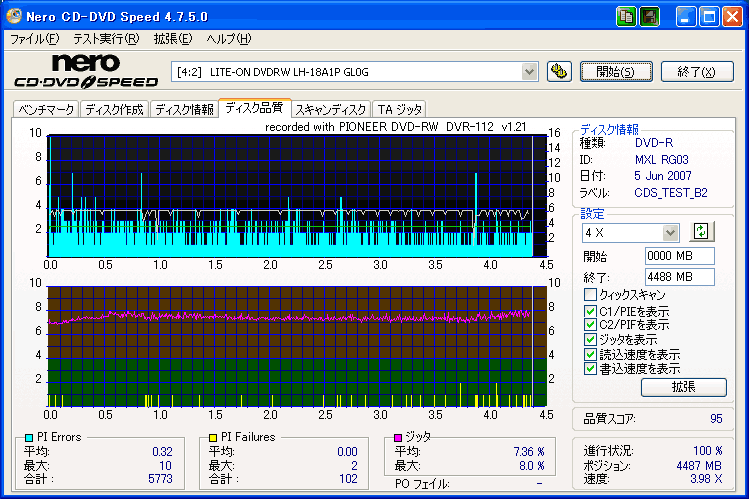The height and width of the screenshot is (499, 749).
Task: Click the PI Errors total 5773
Action: click(160, 478)
